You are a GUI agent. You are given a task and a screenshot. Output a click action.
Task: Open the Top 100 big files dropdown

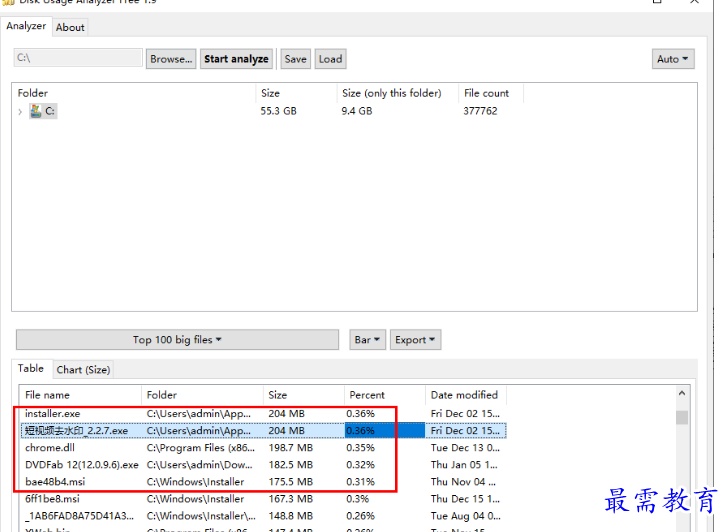tap(177, 340)
